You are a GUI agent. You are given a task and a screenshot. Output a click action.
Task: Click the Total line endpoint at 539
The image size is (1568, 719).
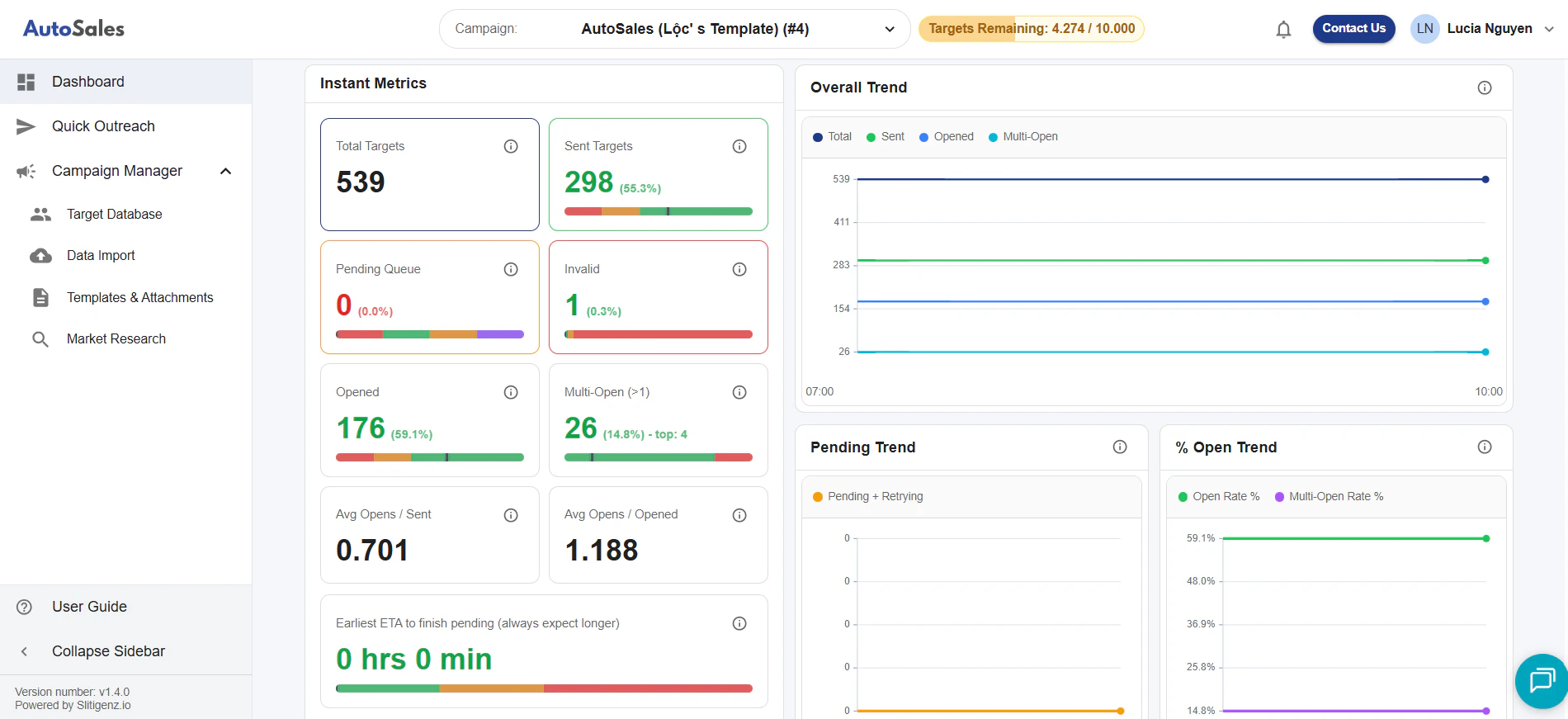[x=1485, y=179]
